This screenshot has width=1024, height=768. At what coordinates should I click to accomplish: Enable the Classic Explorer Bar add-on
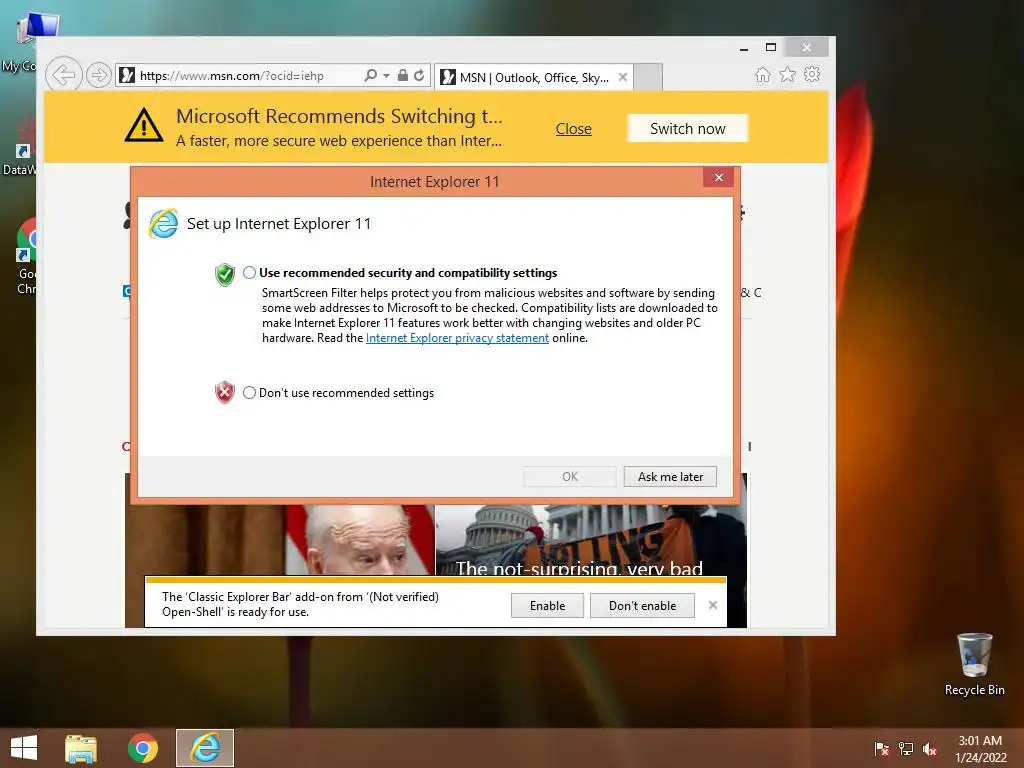pyautogui.click(x=547, y=605)
